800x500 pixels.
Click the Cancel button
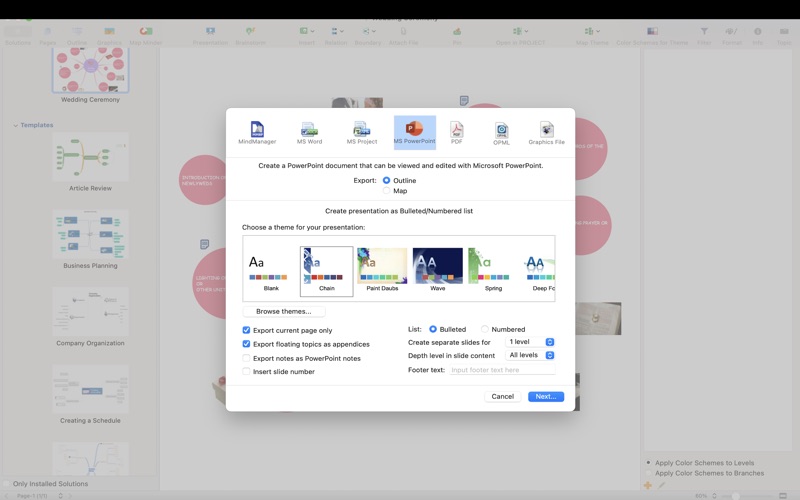(503, 396)
